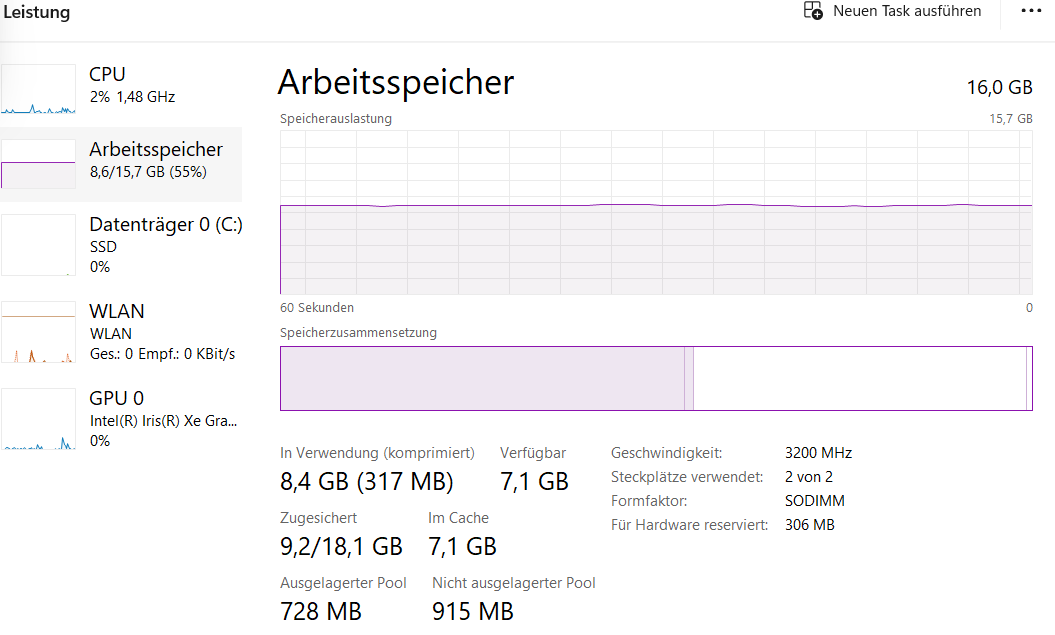The width and height of the screenshot is (1055, 635).
Task: Click the "Neuen Task ausführen" button text
Action: click(x=907, y=11)
